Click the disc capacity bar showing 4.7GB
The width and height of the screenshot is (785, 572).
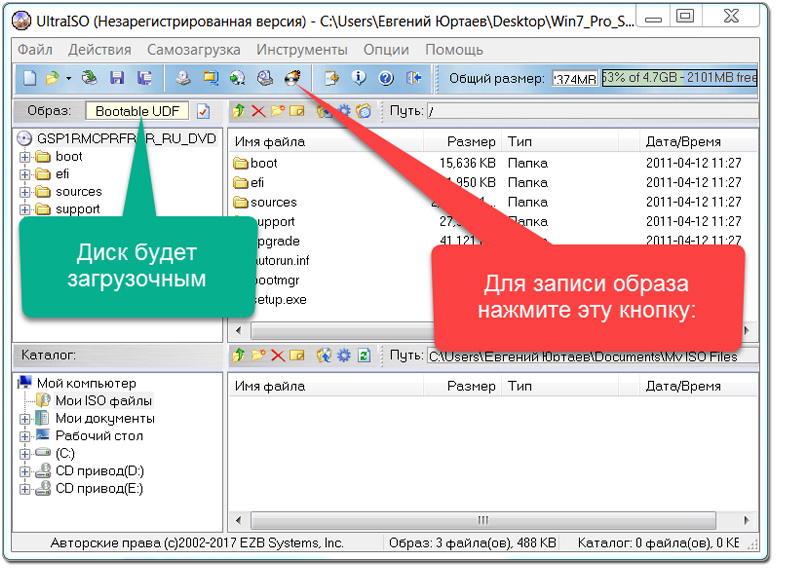[679, 78]
